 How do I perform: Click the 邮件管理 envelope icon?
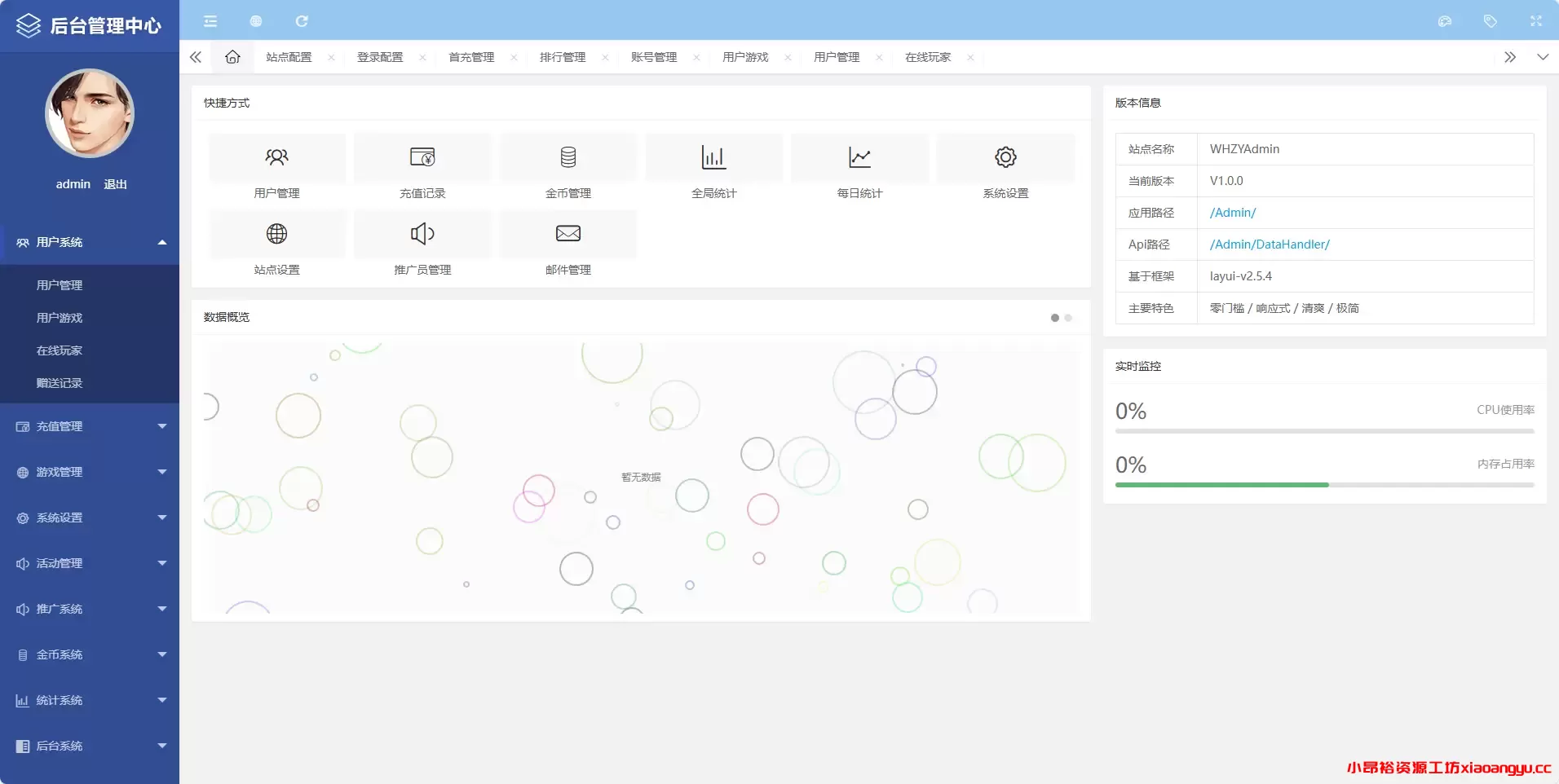point(568,234)
